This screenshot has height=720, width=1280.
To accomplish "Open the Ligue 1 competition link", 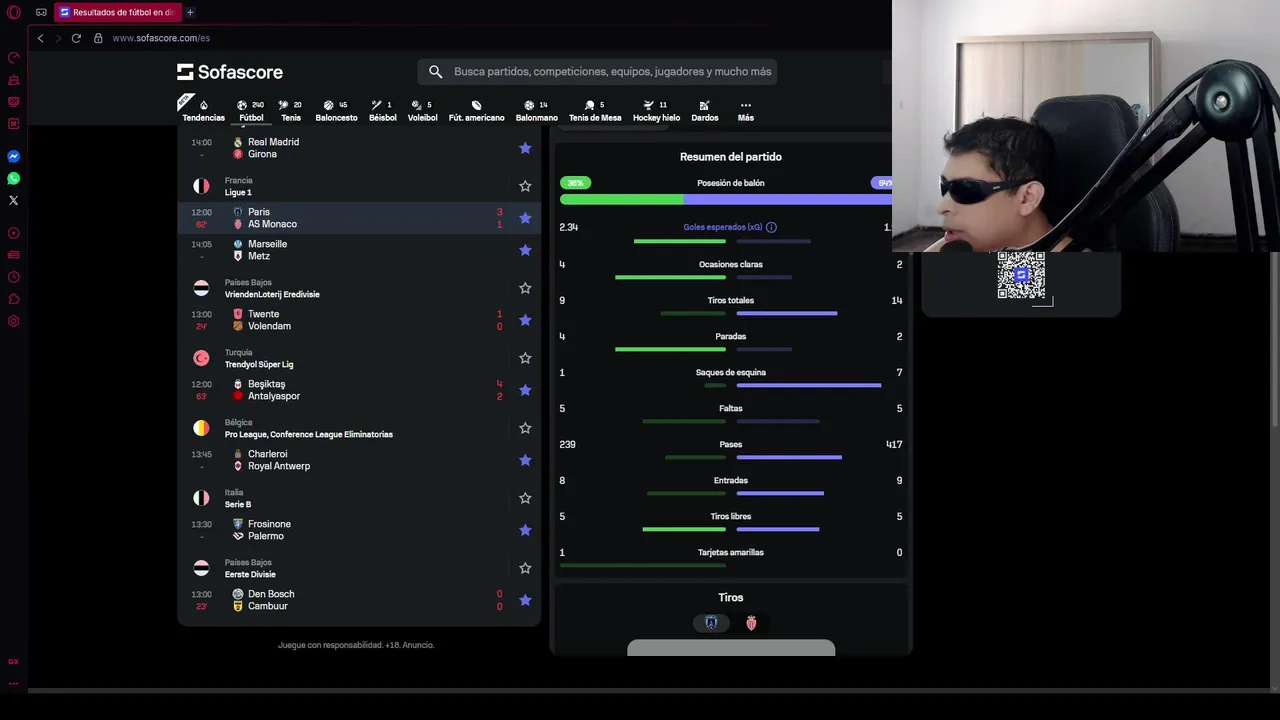I will coord(238,192).
